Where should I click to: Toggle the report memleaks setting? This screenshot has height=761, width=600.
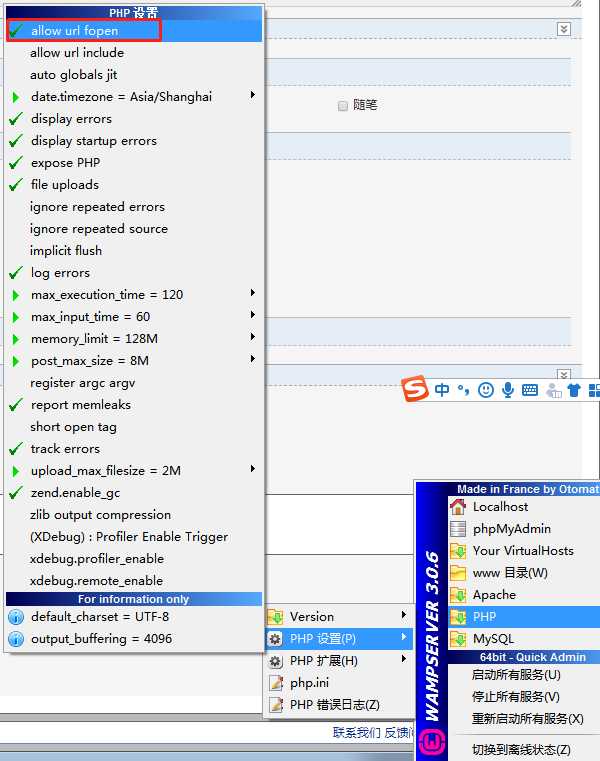pos(134,405)
